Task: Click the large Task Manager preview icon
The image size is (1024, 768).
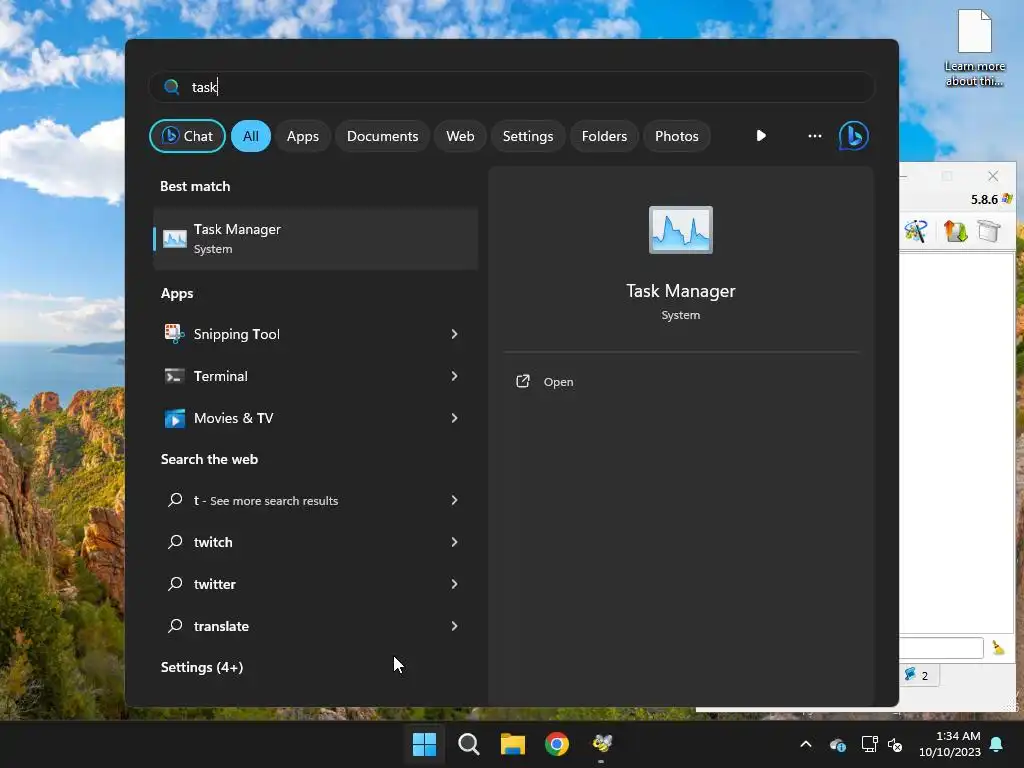Action: pyautogui.click(x=680, y=230)
